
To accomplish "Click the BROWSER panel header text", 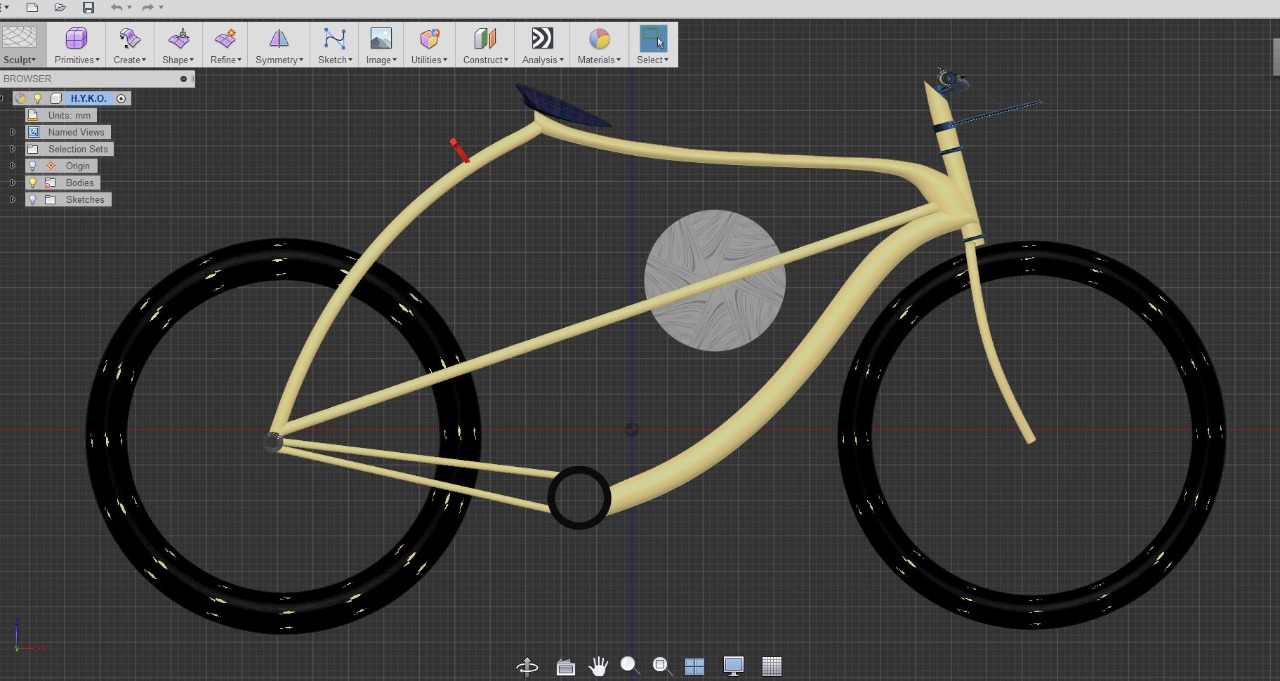I will 27,79.
